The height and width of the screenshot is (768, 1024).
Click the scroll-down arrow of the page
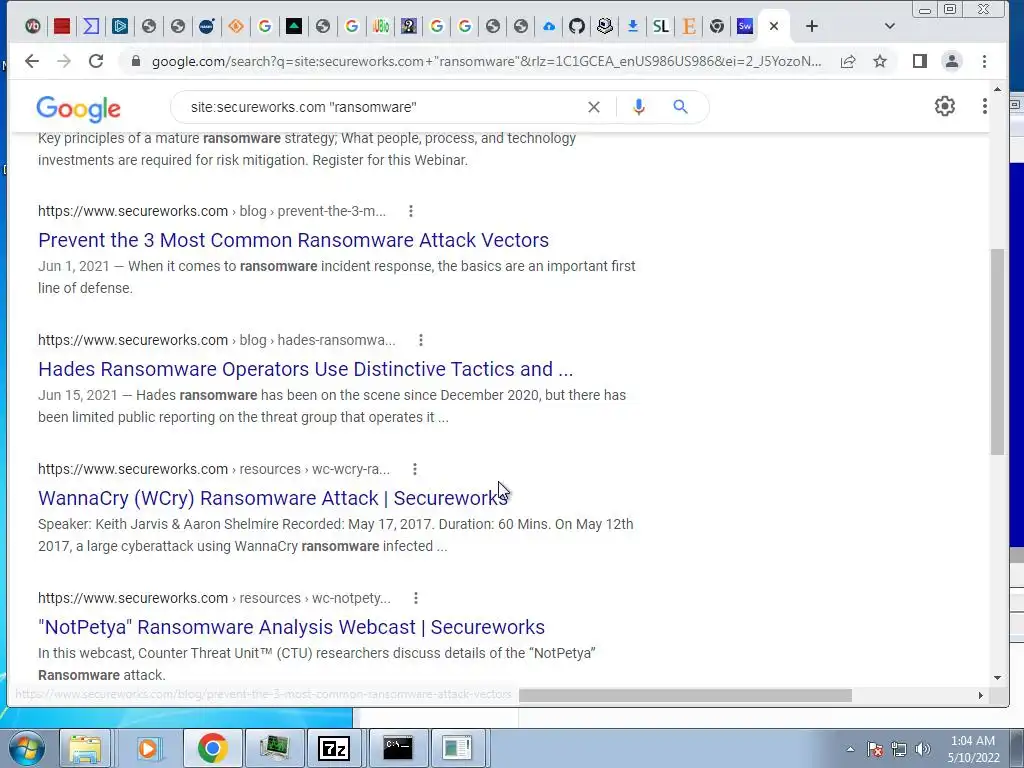[997, 678]
